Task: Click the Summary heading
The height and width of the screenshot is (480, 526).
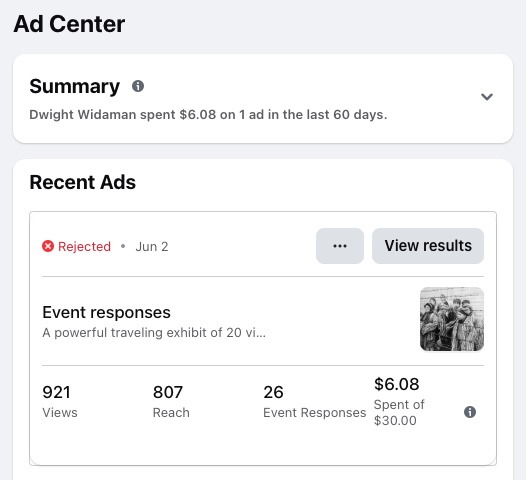Action: 74,86
